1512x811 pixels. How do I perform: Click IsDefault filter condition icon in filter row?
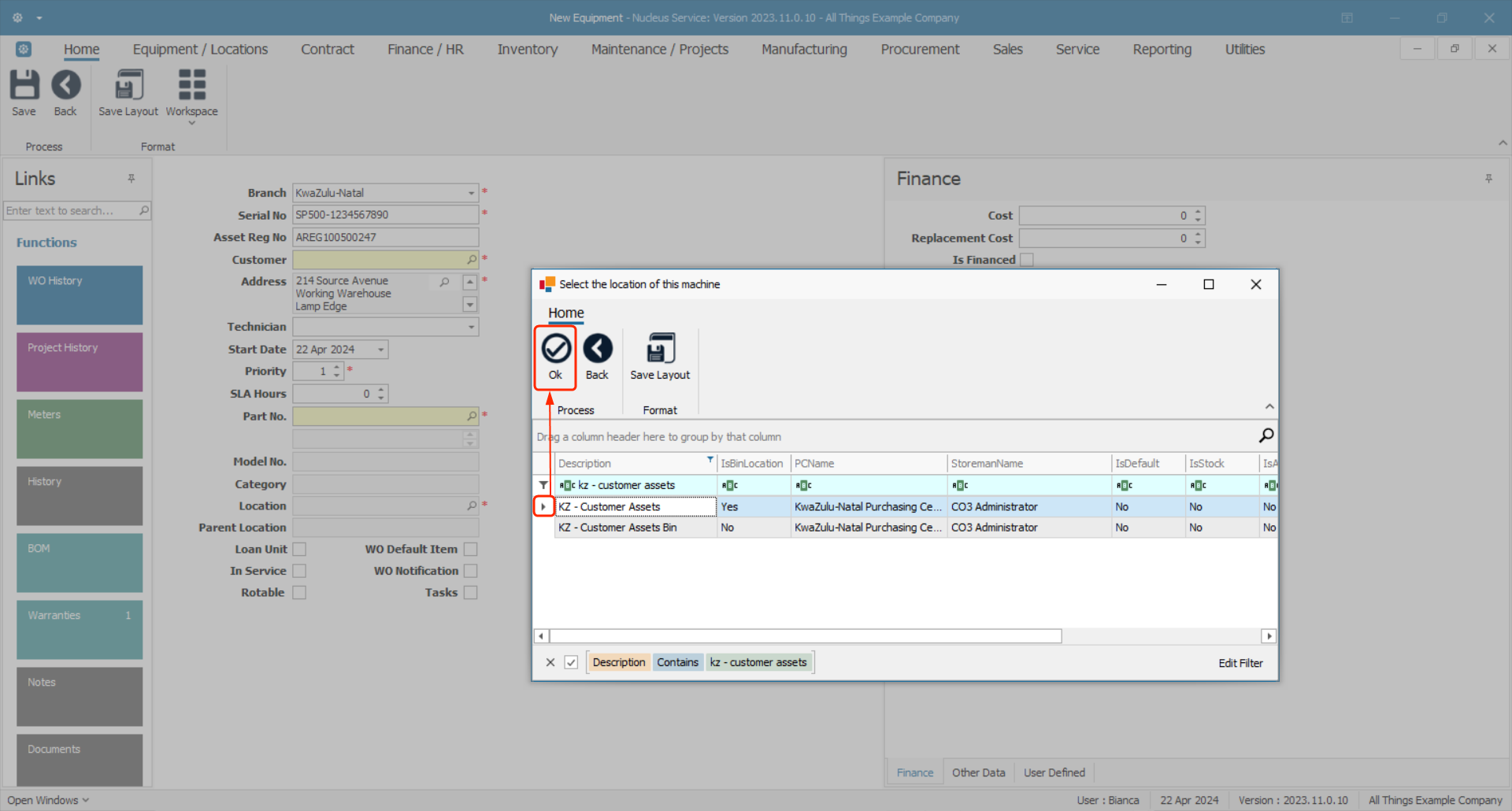click(x=1125, y=485)
